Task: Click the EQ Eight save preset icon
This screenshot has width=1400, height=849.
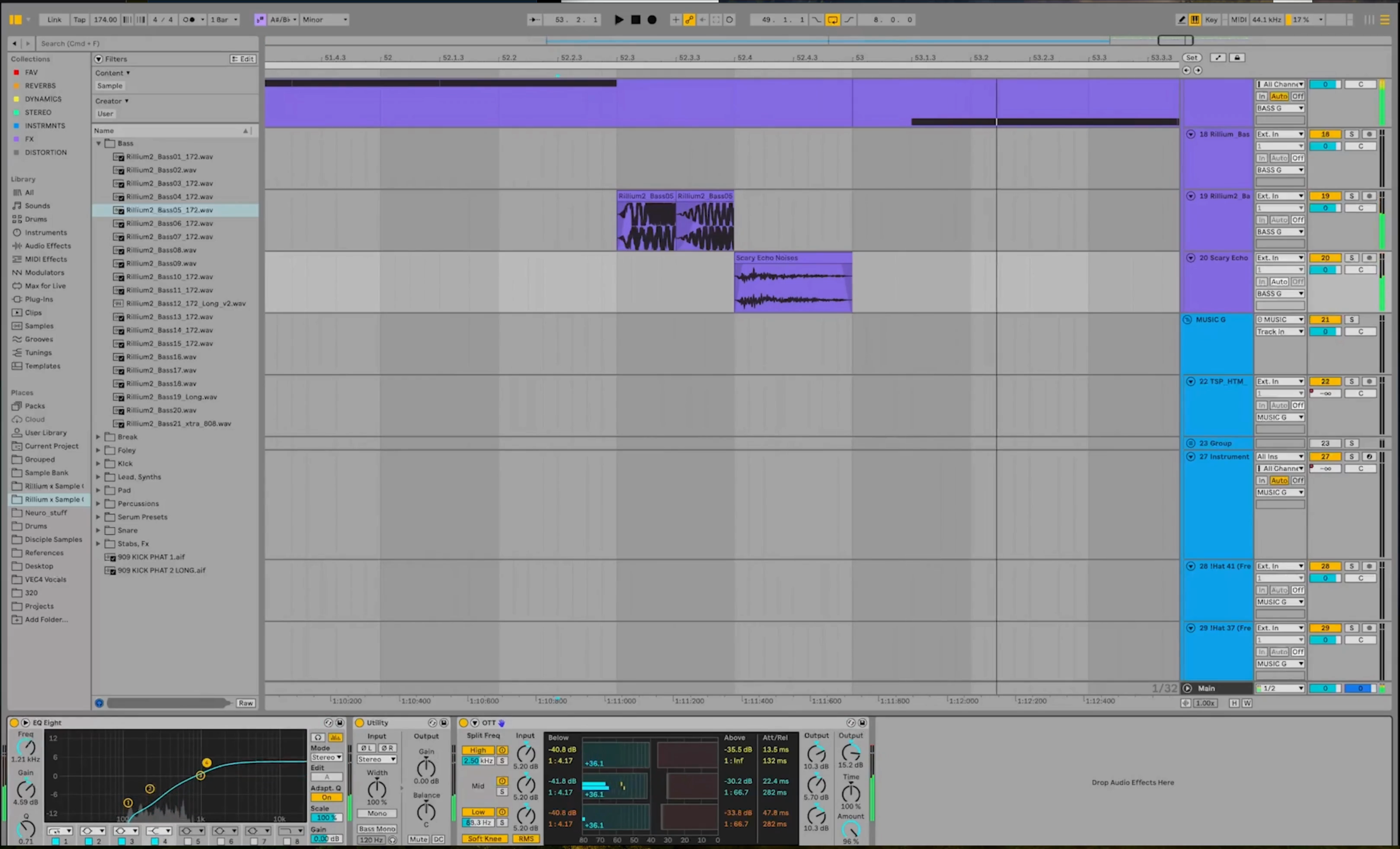Action: 340,722
